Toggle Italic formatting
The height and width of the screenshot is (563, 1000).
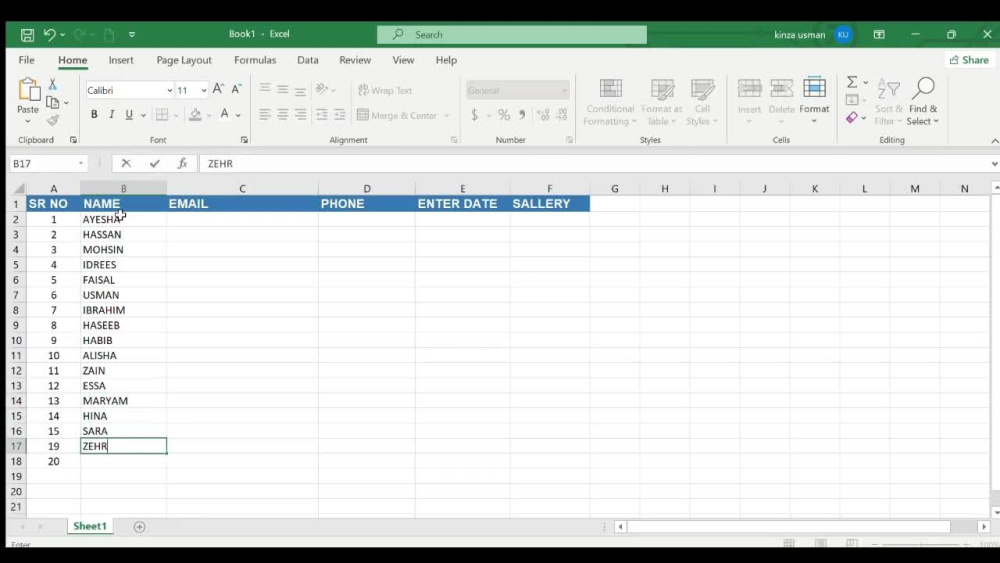[x=112, y=115]
